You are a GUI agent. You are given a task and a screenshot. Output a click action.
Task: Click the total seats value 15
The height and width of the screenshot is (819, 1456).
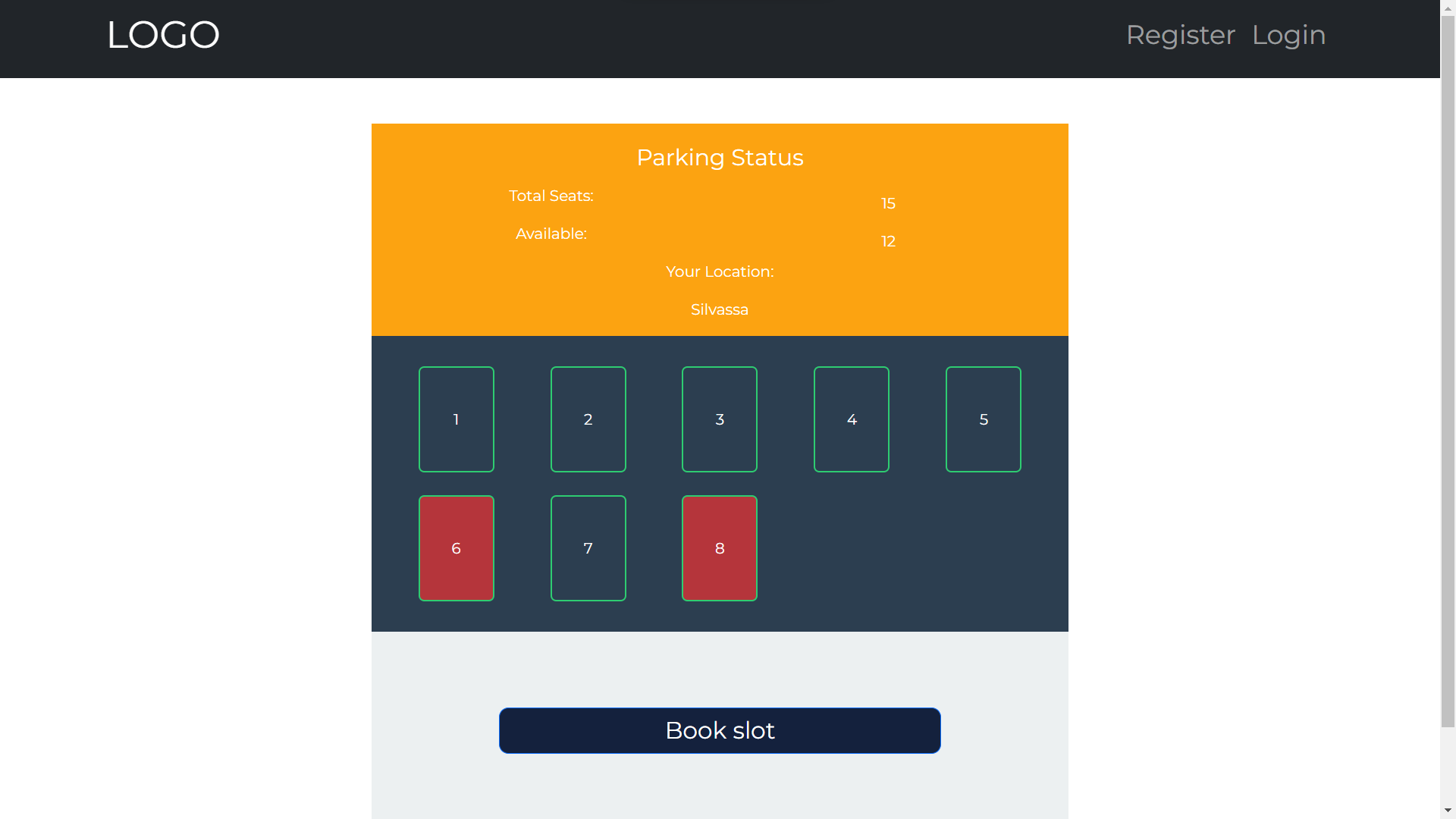point(887,203)
